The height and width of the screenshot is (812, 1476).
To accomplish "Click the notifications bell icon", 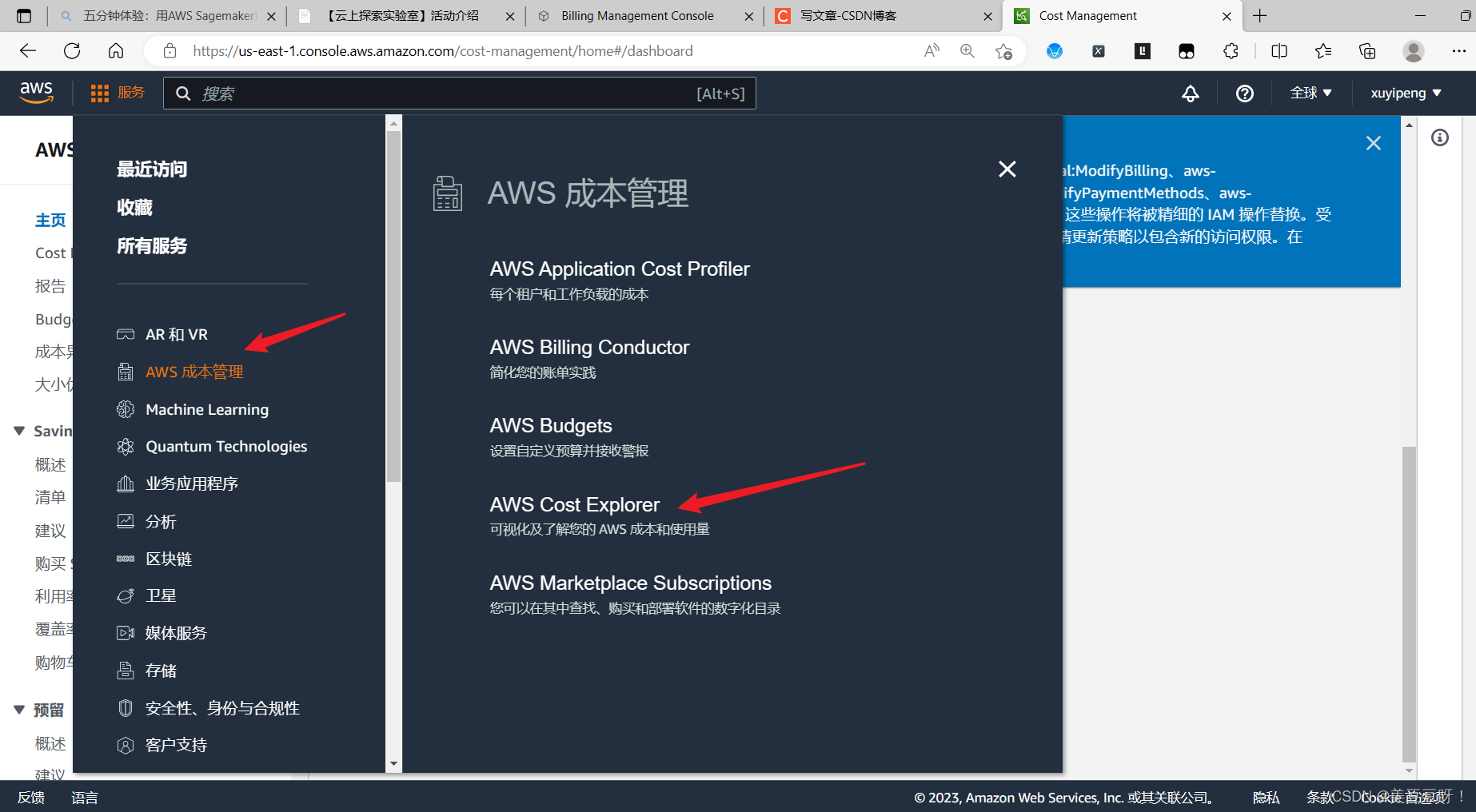I will point(1191,94).
